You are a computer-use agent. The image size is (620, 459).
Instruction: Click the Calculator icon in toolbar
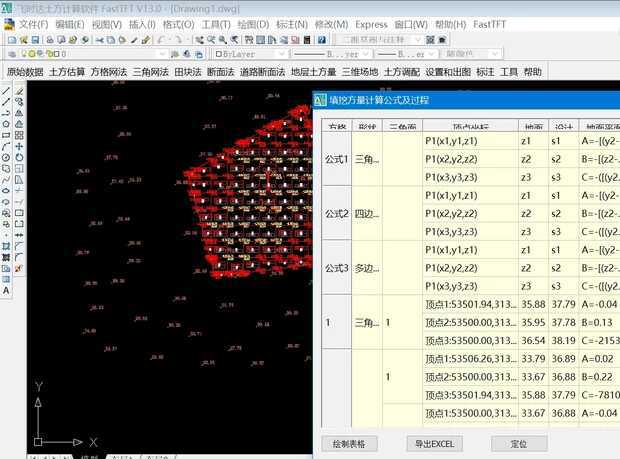click(x=307, y=40)
